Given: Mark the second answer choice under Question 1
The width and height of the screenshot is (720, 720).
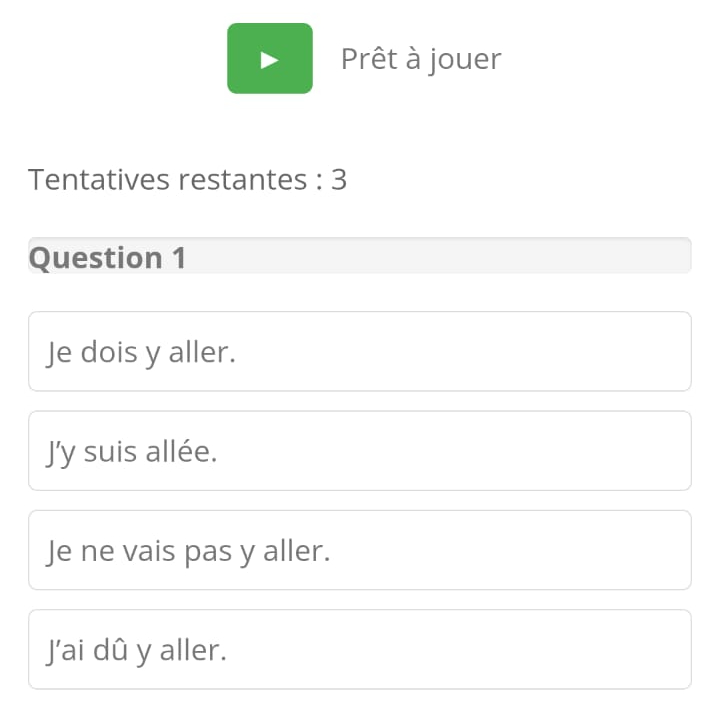Looking at the screenshot, I should (359, 451).
